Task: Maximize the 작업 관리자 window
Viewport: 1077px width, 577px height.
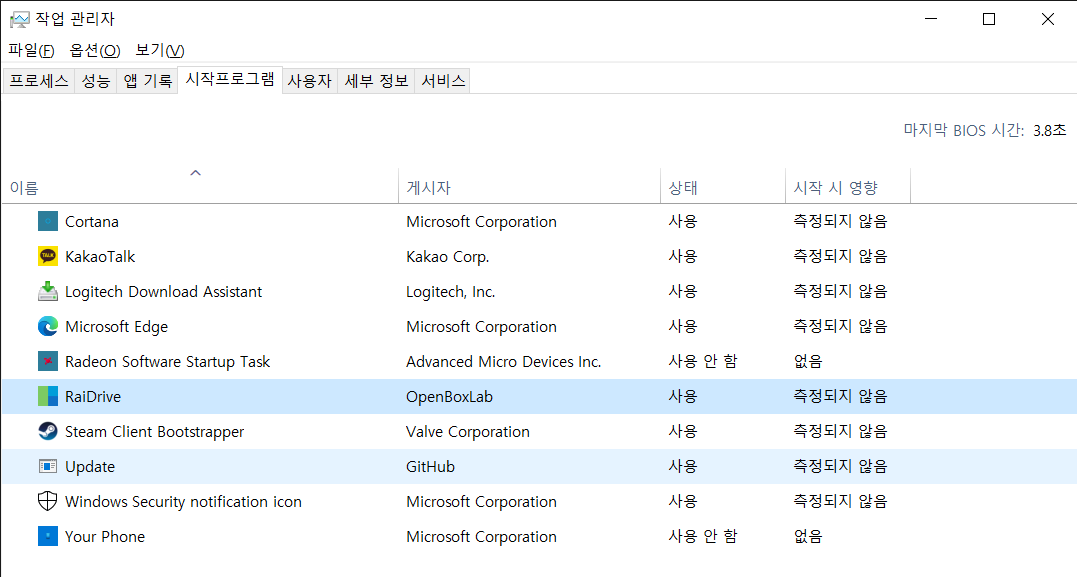Action: click(x=989, y=19)
